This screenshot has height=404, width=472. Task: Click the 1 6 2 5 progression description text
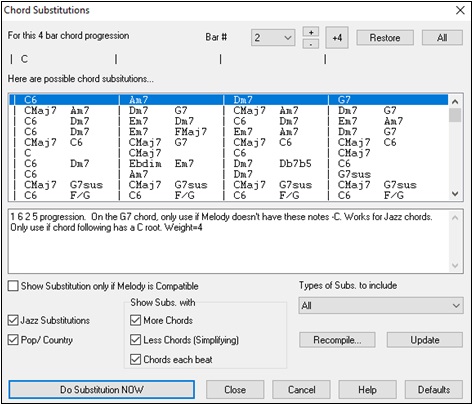[x=221, y=222]
